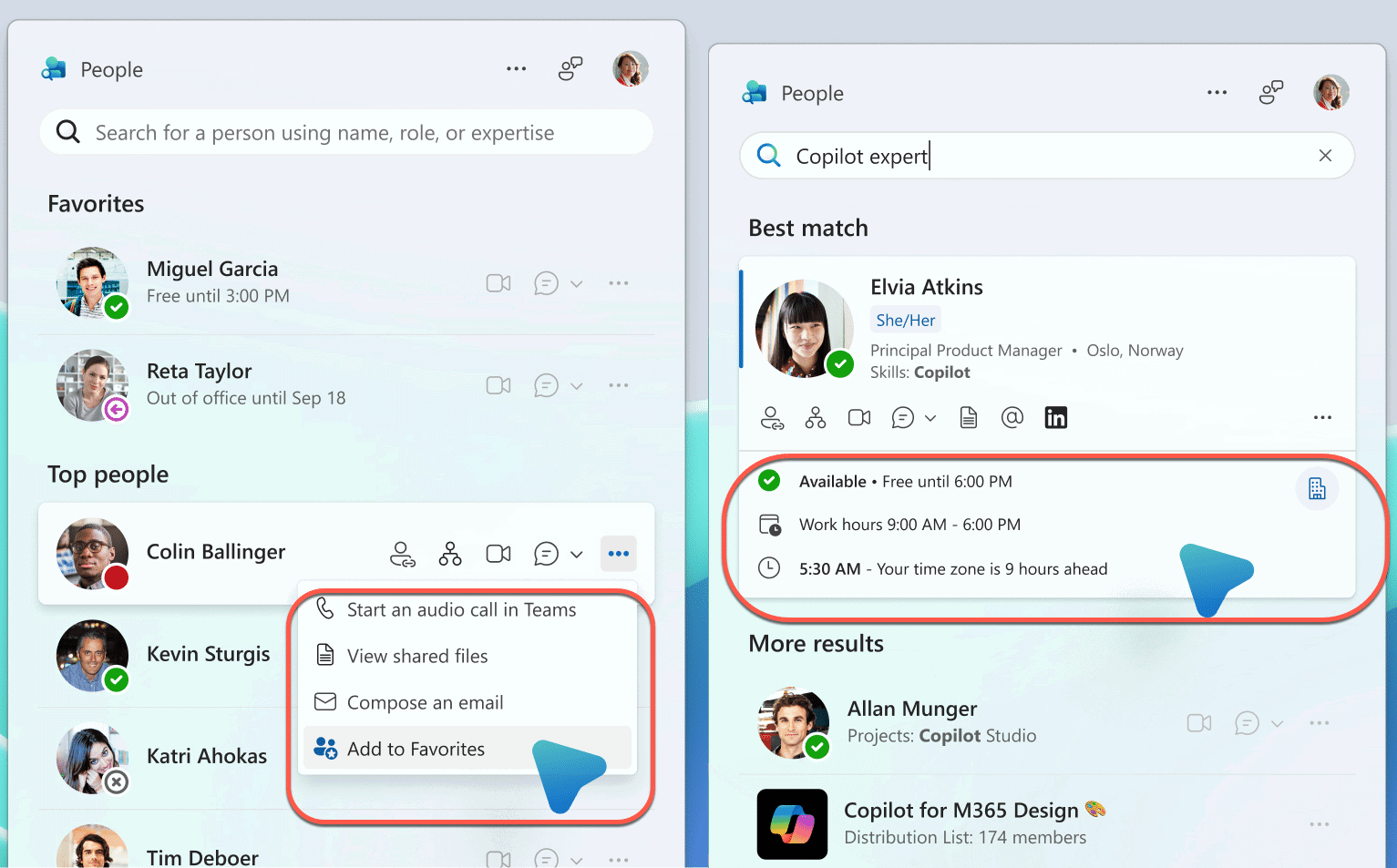Choose Start an audio call in Teams
Screen dimensions: 1397x868
tap(461, 610)
